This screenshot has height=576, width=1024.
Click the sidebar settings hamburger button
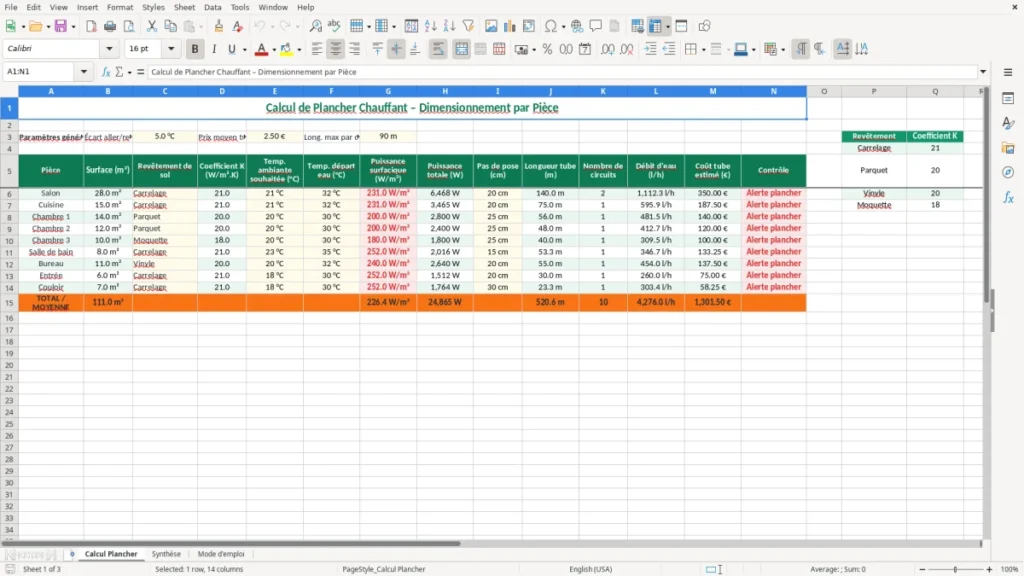click(1008, 72)
